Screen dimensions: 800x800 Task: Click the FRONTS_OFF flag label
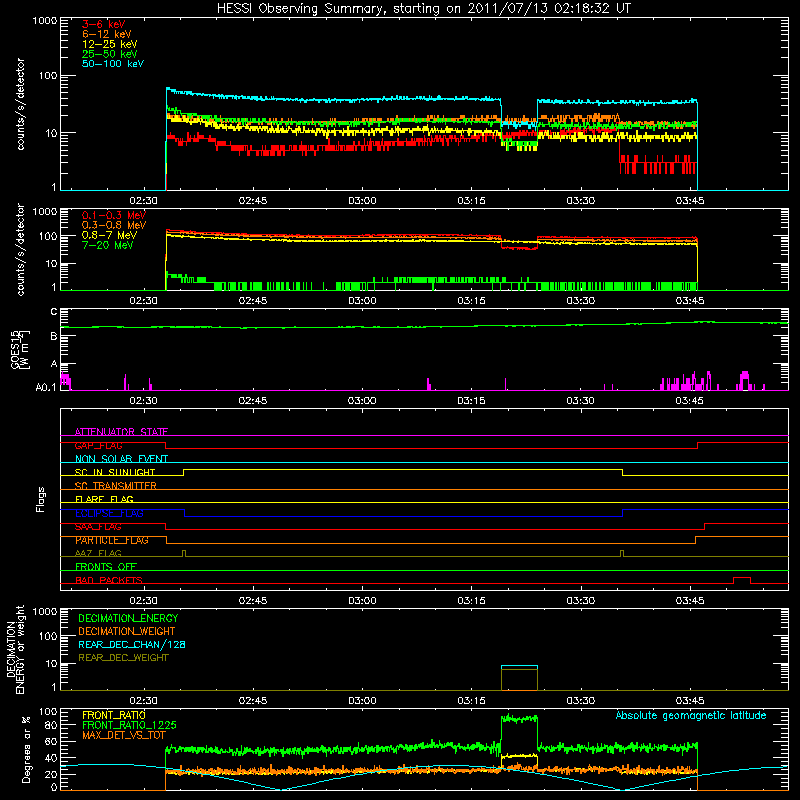pos(106,567)
